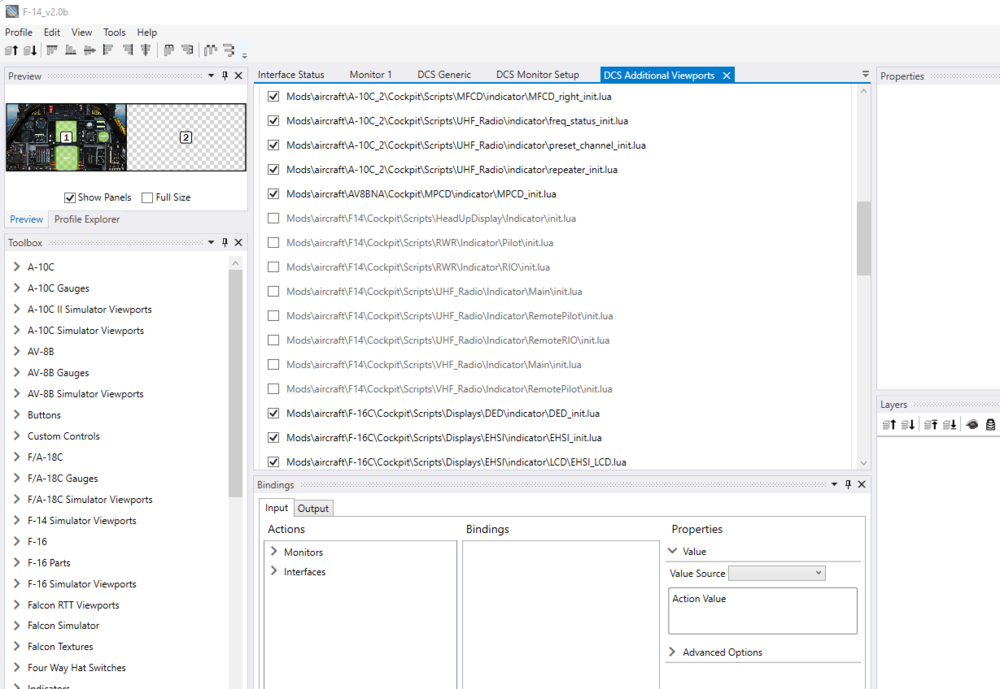The image size is (1000, 689).
Task: Click the monitor 2 preview thumbnail
Action: pos(186,137)
